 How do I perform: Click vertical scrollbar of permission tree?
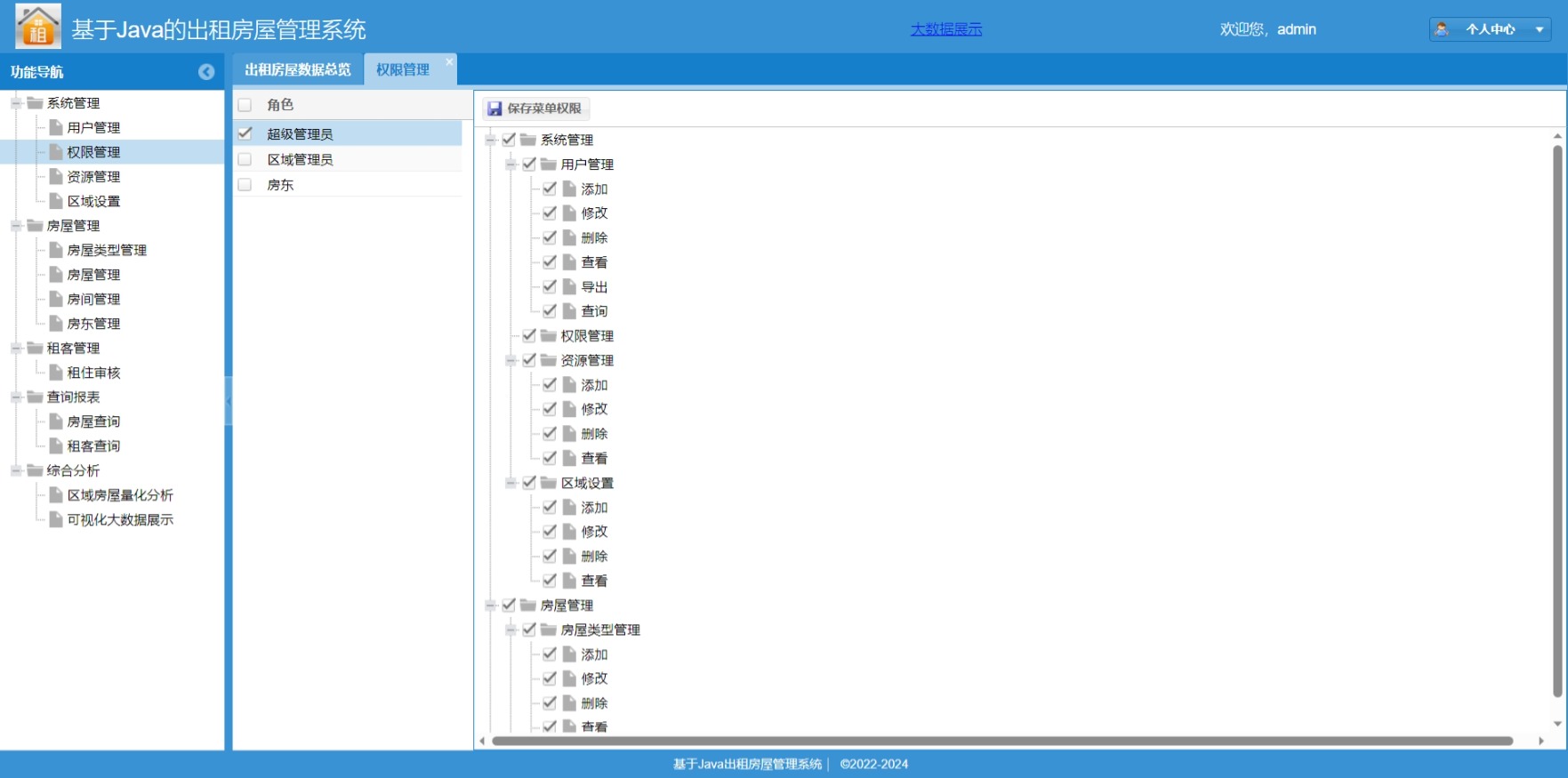pos(1557,421)
